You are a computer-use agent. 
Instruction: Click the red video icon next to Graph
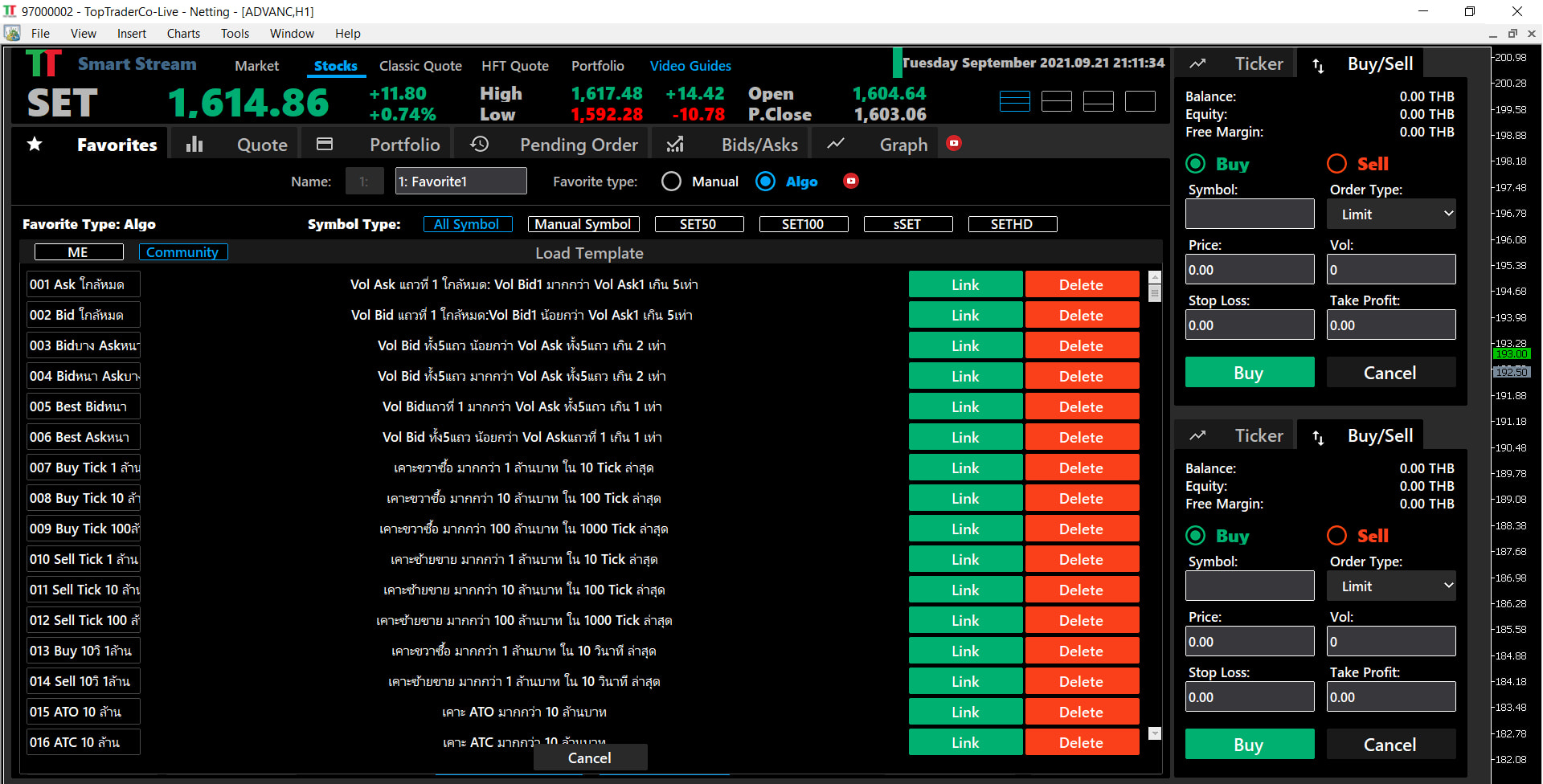(954, 143)
